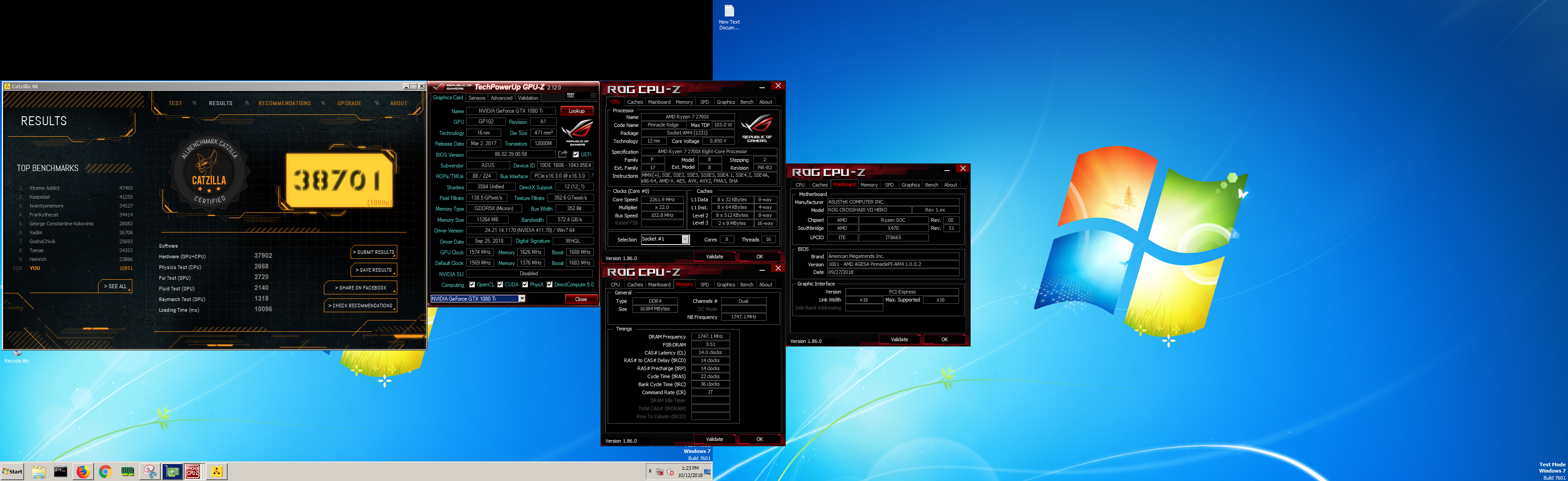Click the network status tray icon
The image size is (1568, 481).
pos(659,472)
